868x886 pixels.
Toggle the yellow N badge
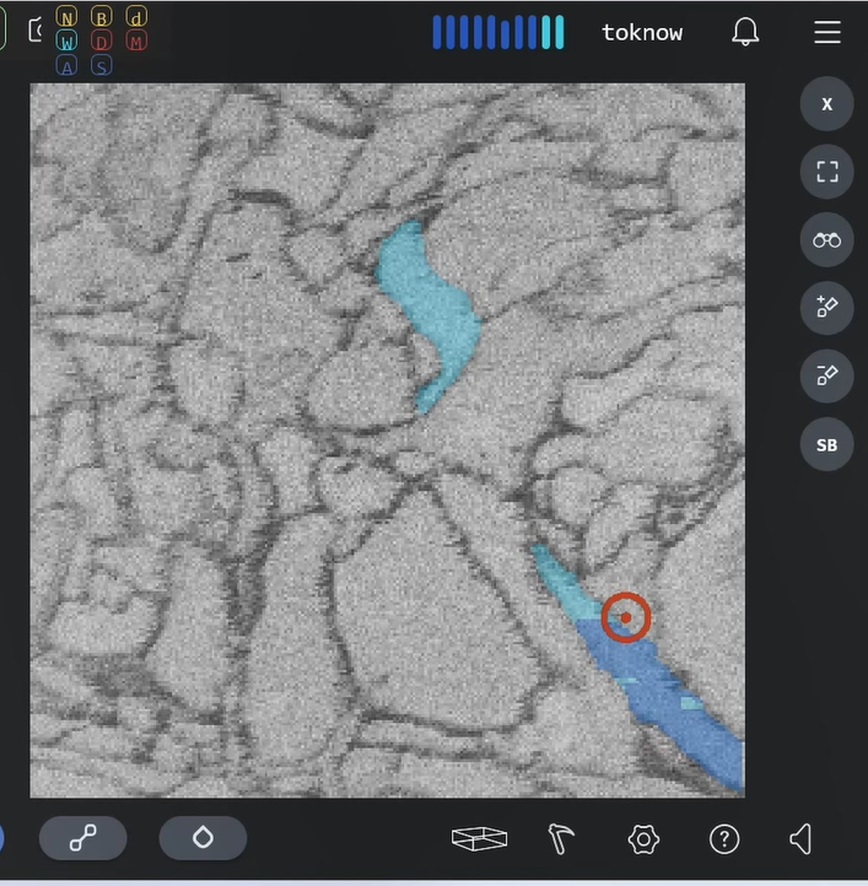[x=67, y=17]
